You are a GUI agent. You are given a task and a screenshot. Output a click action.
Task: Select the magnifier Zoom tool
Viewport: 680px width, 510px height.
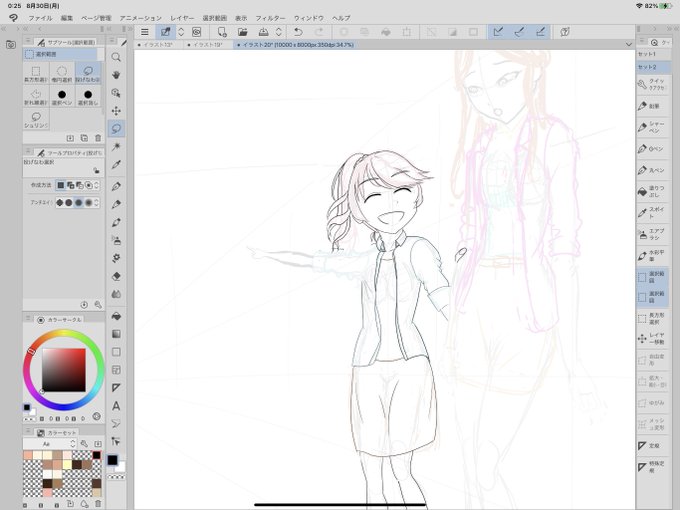[x=116, y=57]
